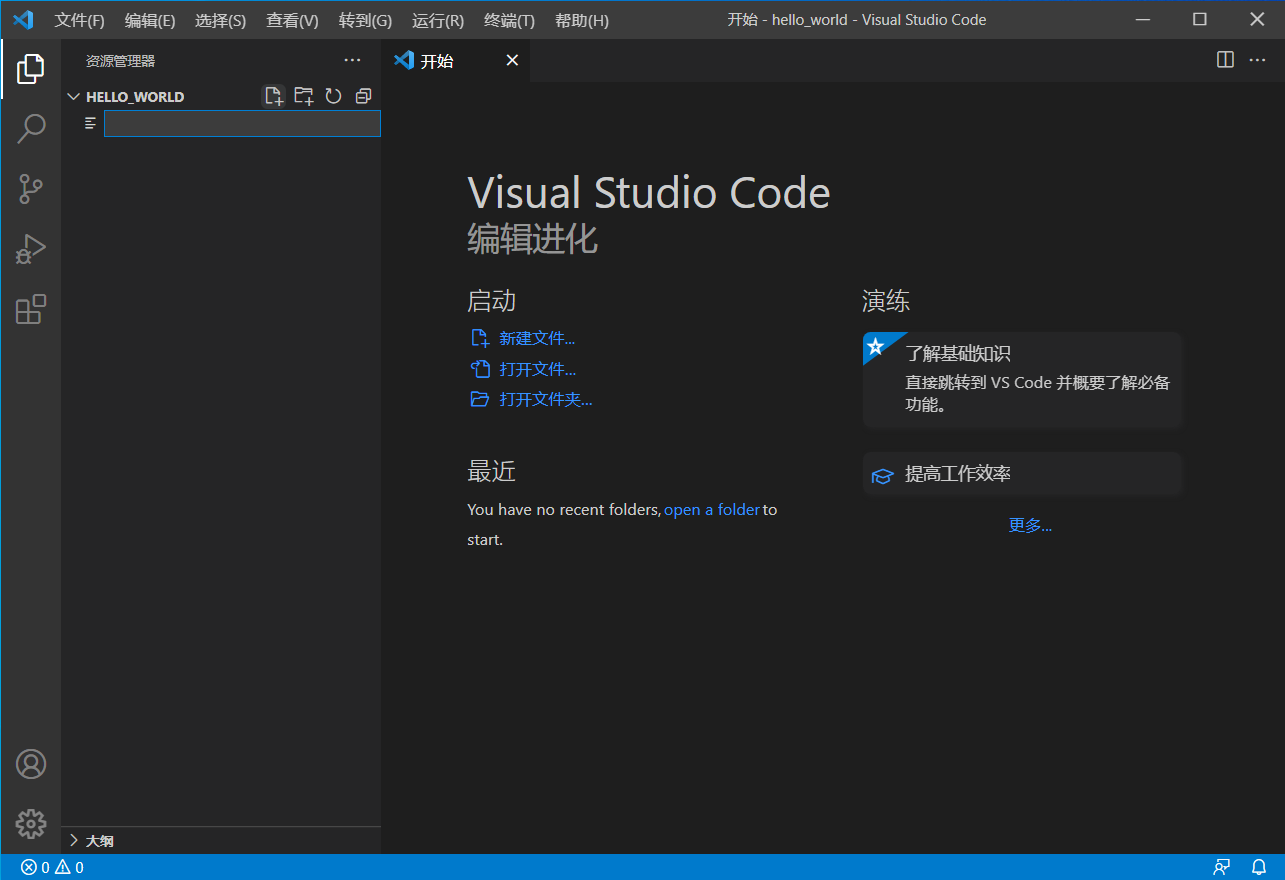Minimize the VS Code window
Viewport: 1285px width, 880px height.
(x=1142, y=20)
